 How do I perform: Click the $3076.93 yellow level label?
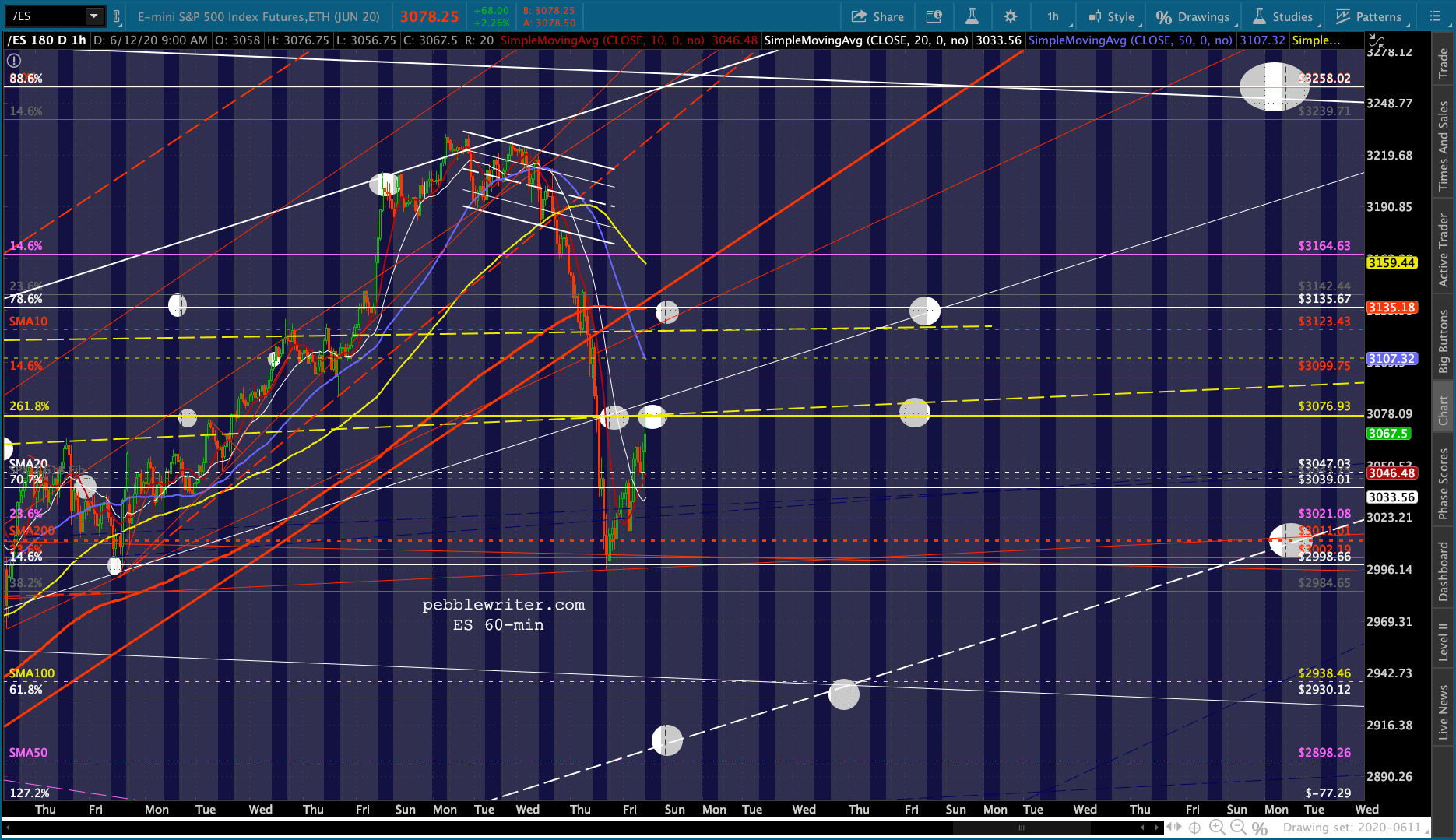click(1324, 406)
